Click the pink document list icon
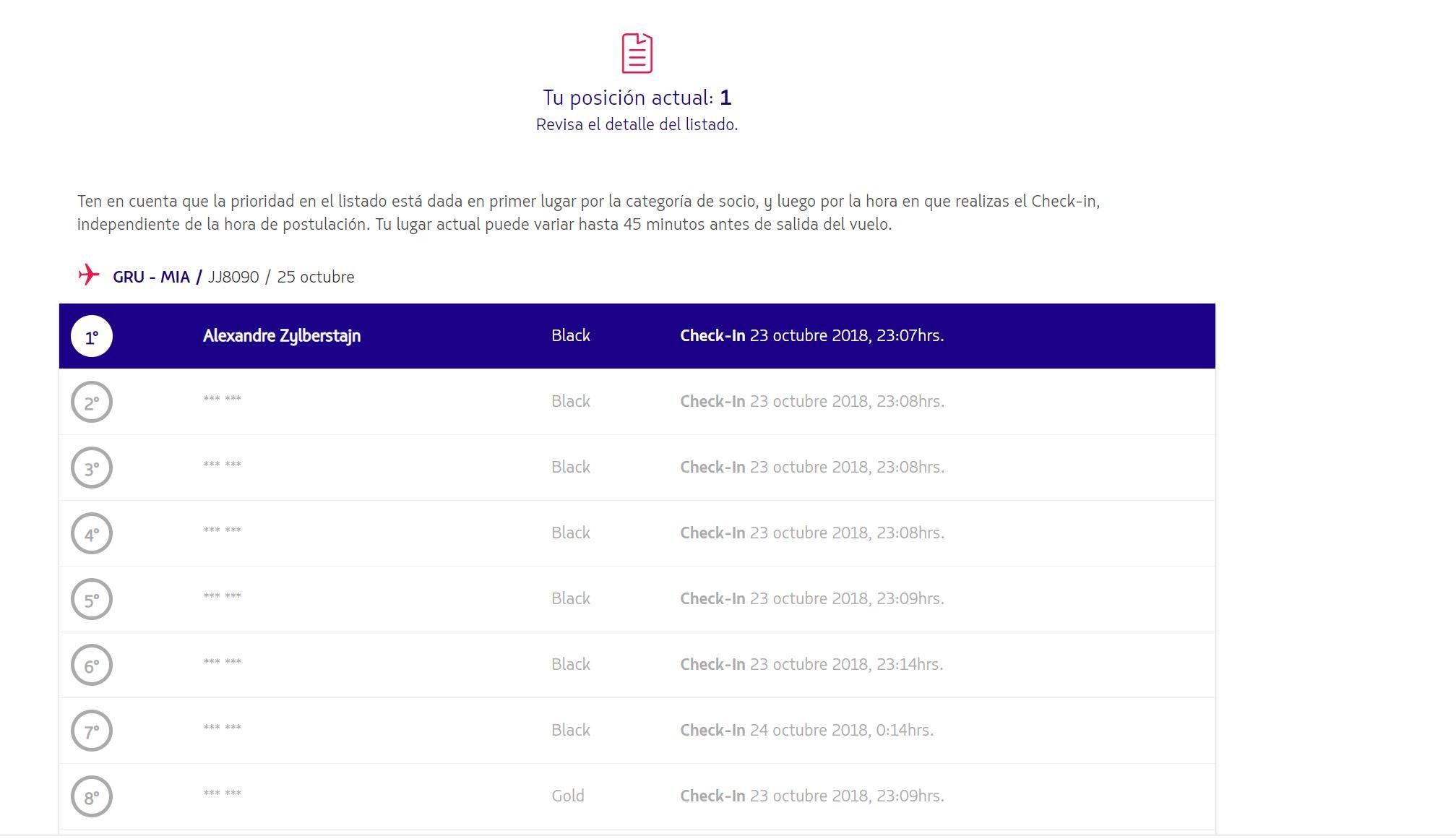 637,53
